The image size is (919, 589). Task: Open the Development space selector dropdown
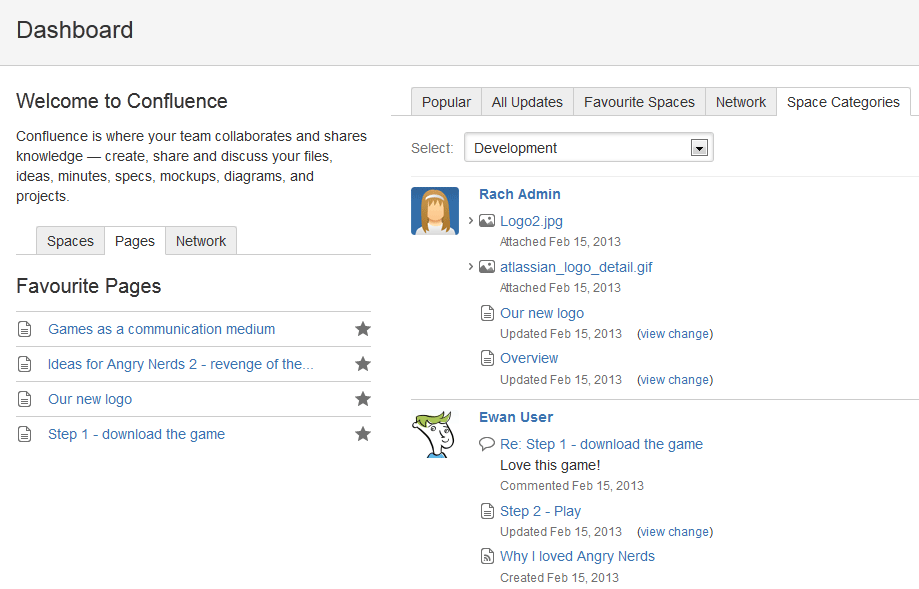tap(699, 146)
